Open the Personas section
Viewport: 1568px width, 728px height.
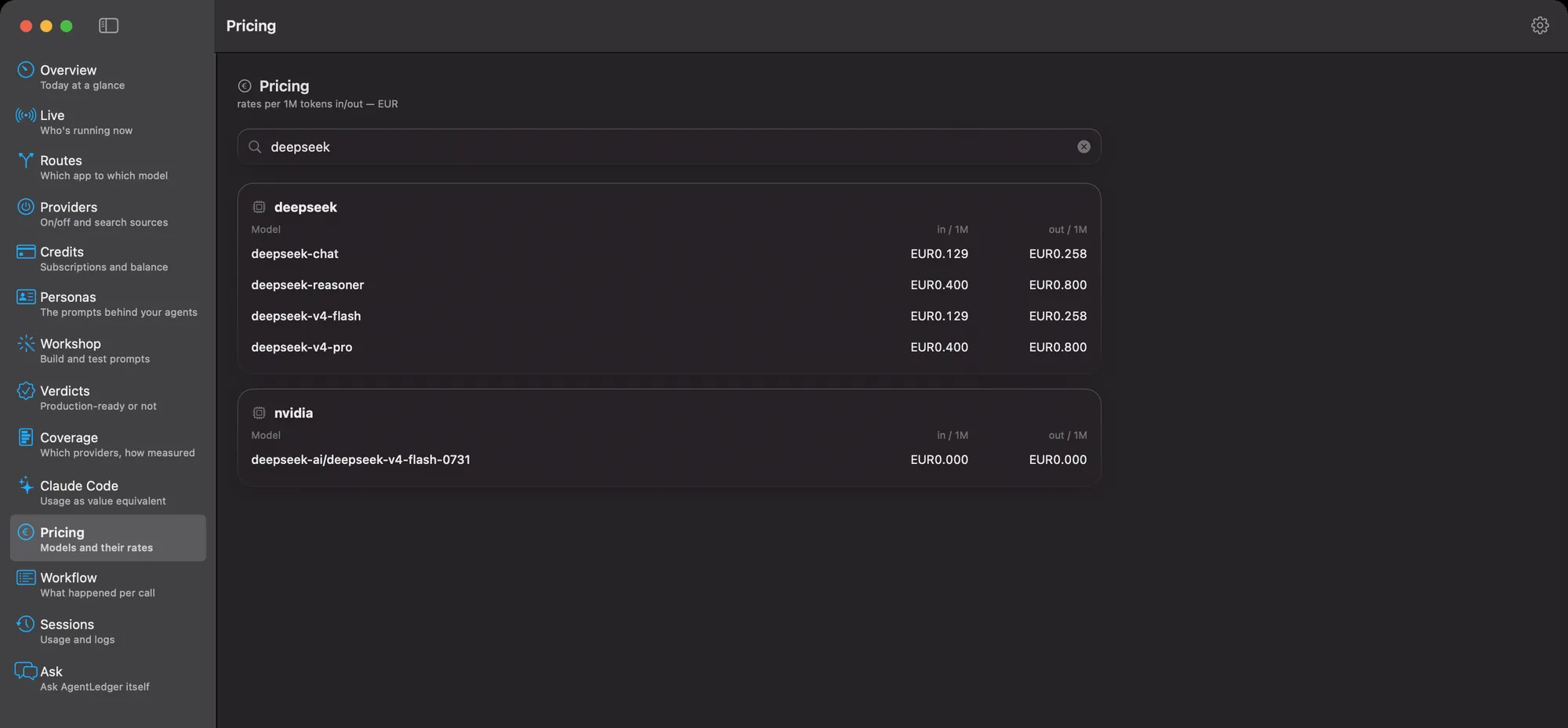coord(108,304)
